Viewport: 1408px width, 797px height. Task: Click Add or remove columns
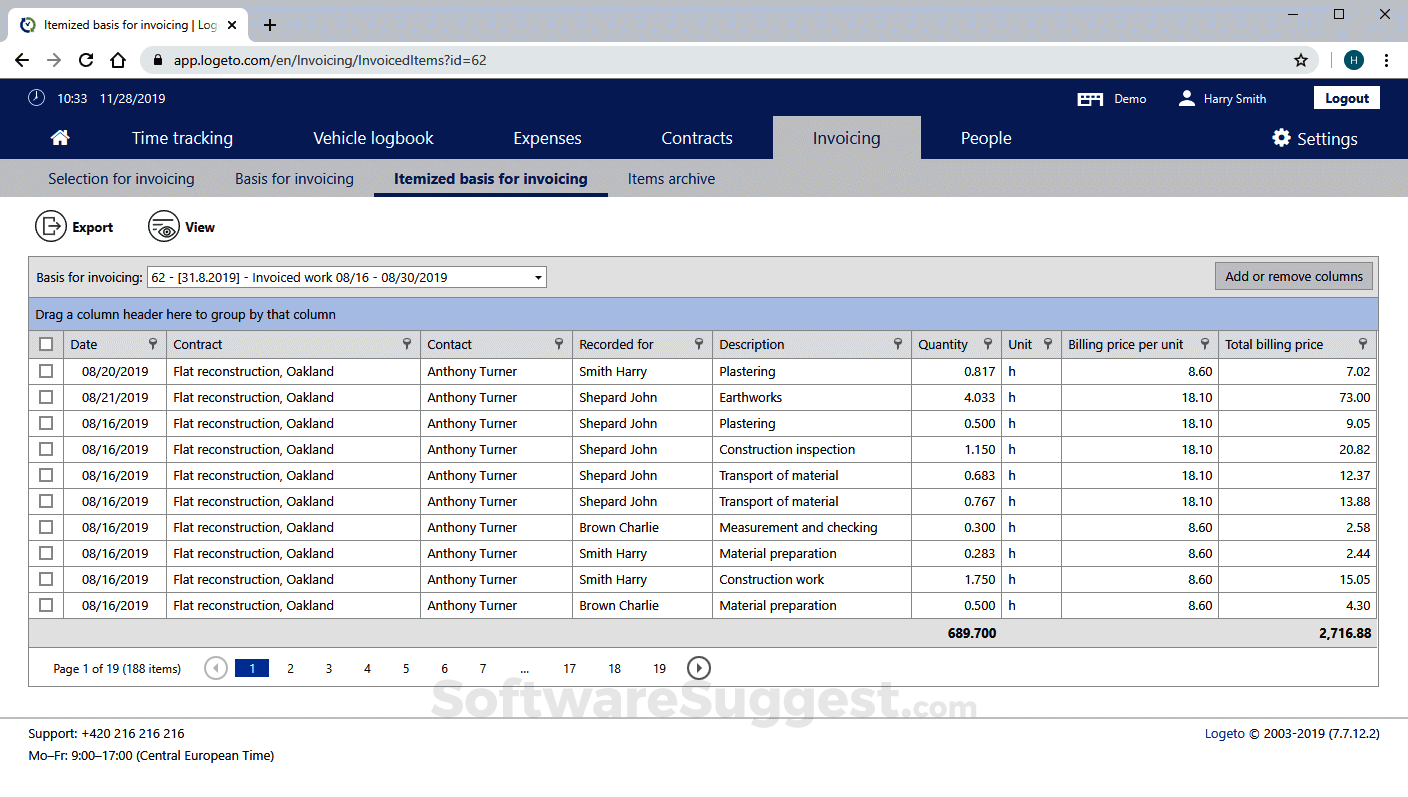coord(1294,276)
